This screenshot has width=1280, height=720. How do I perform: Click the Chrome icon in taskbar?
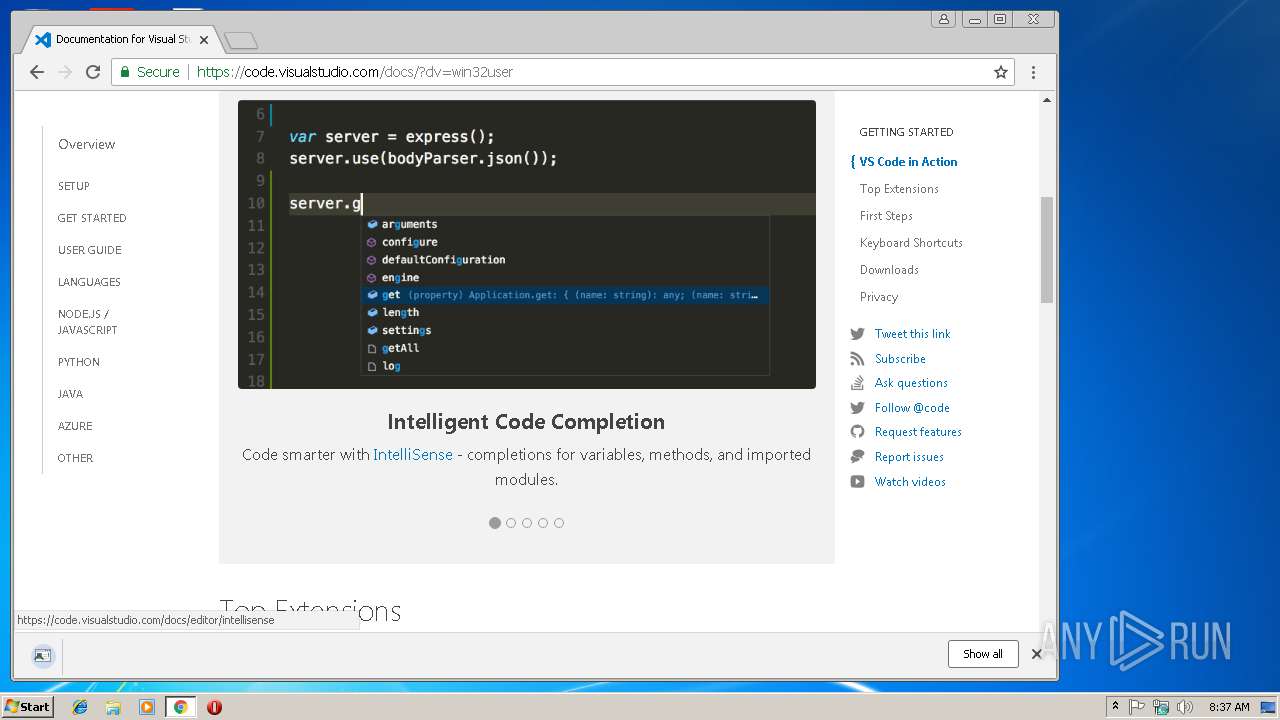(x=180, y=707)
